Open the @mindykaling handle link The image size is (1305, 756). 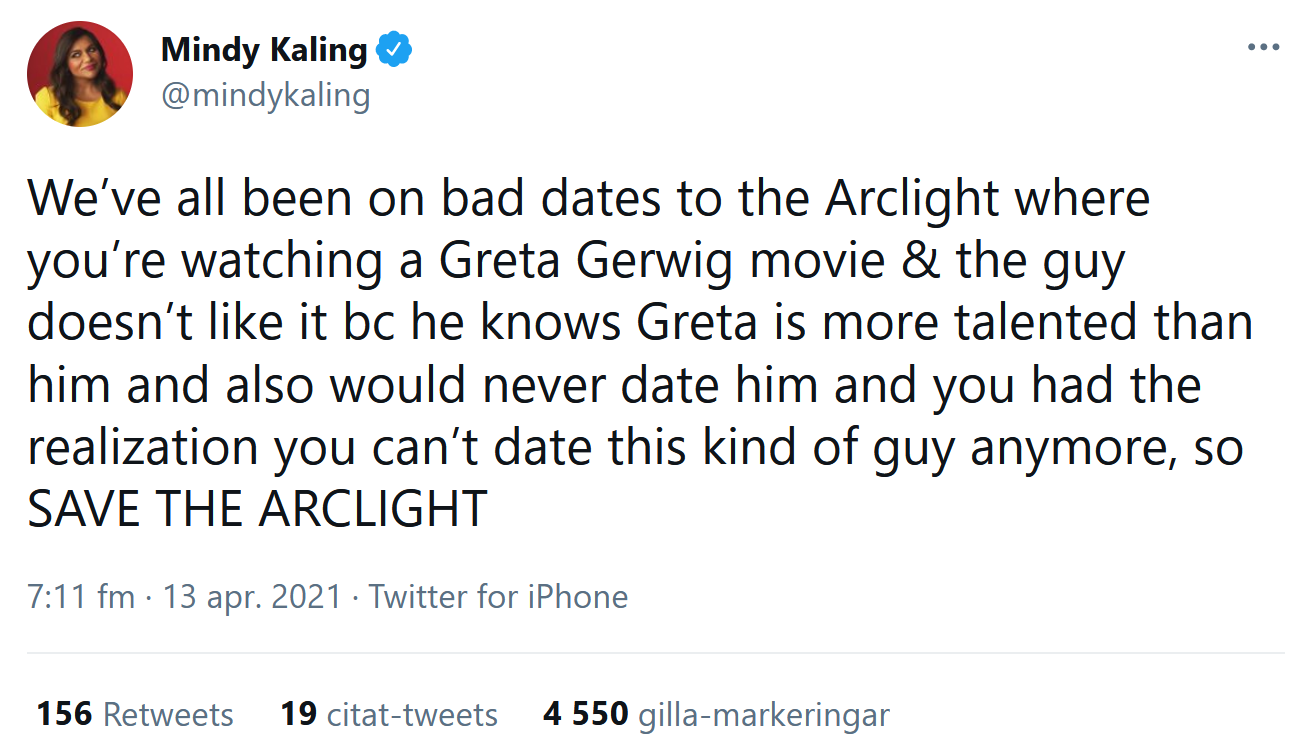266,95
